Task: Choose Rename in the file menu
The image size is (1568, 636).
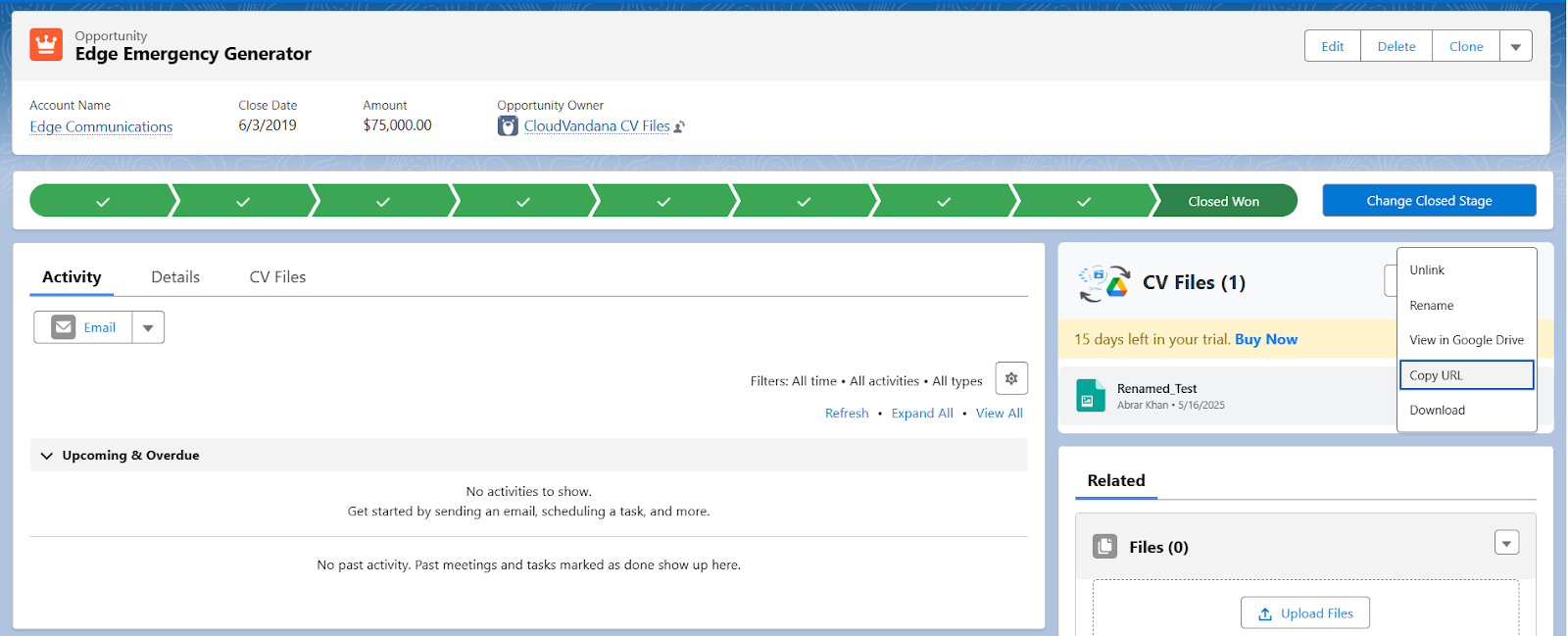Action: click(1466, 306)
